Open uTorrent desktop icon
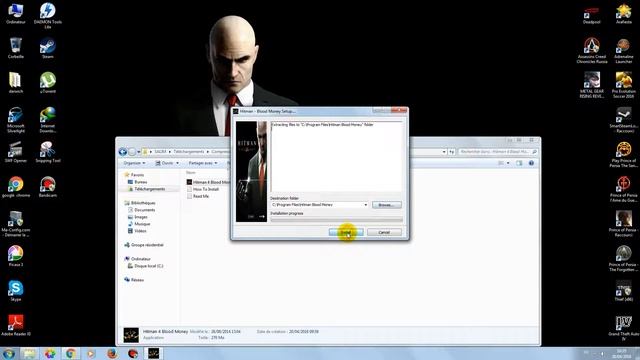This screenshot has height=360, width=640. coord(48,82)
